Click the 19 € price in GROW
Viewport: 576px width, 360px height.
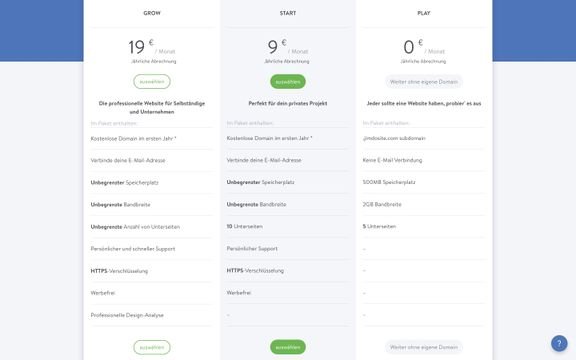[x=141, y=47]
